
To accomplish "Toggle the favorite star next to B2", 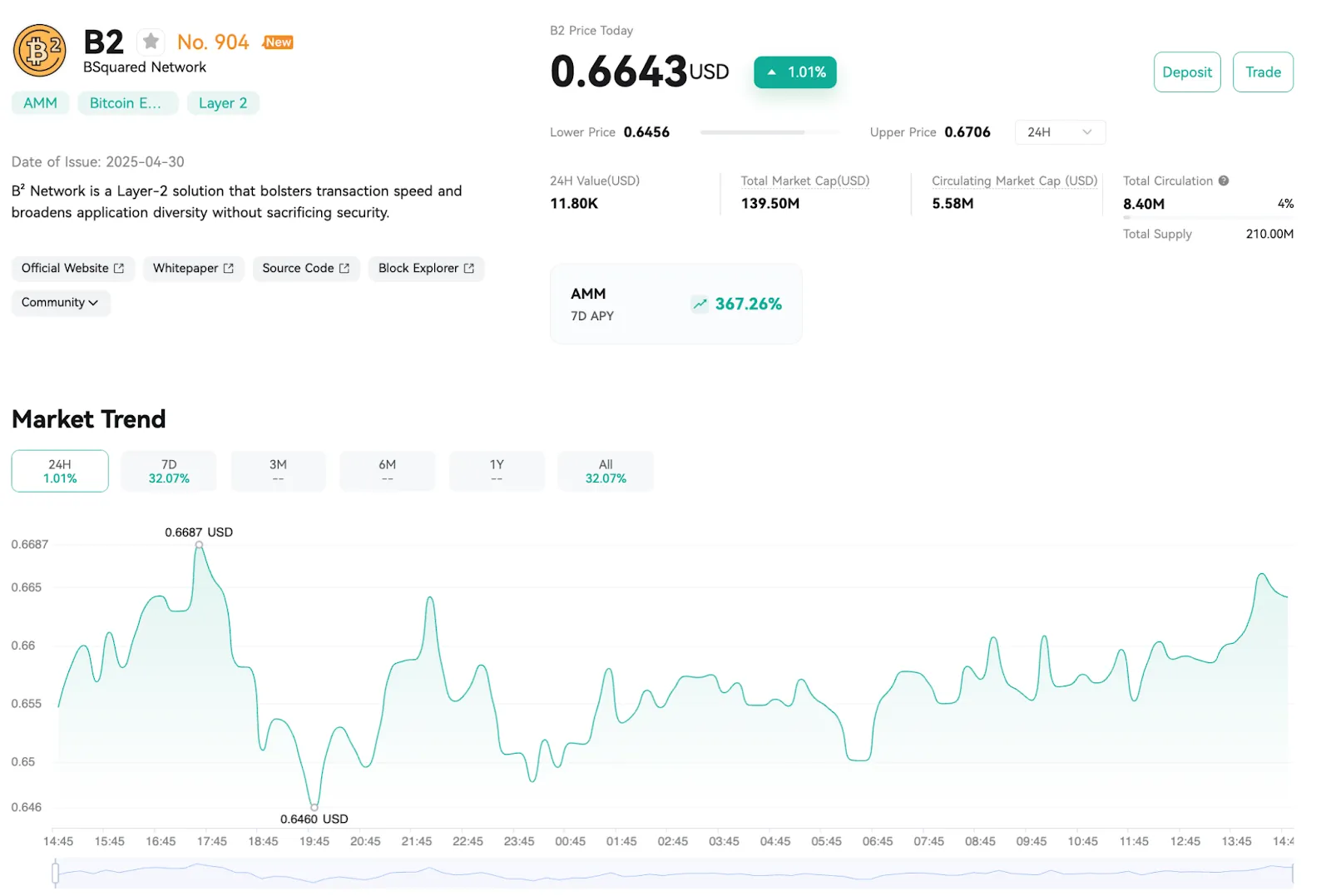I will pyautogui.click(x=151, y=41).
